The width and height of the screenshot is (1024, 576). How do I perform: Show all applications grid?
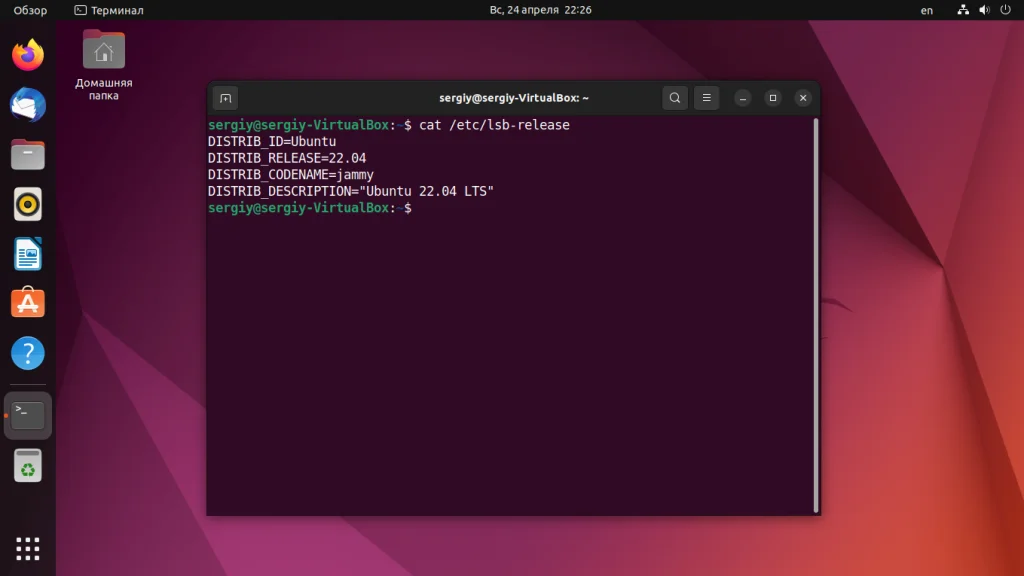coord(26,548)
